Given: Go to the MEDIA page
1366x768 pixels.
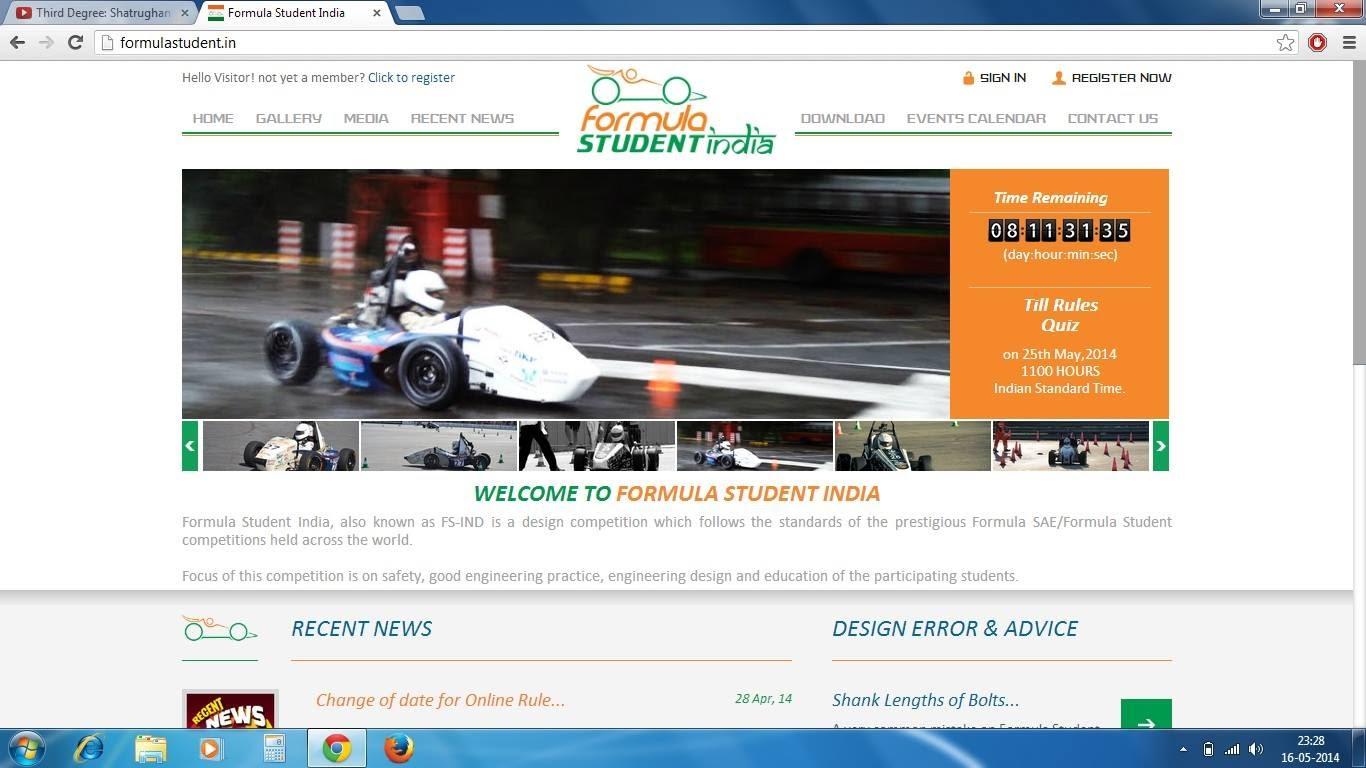Looking at the screenshot, I should (x=366, y=118).
